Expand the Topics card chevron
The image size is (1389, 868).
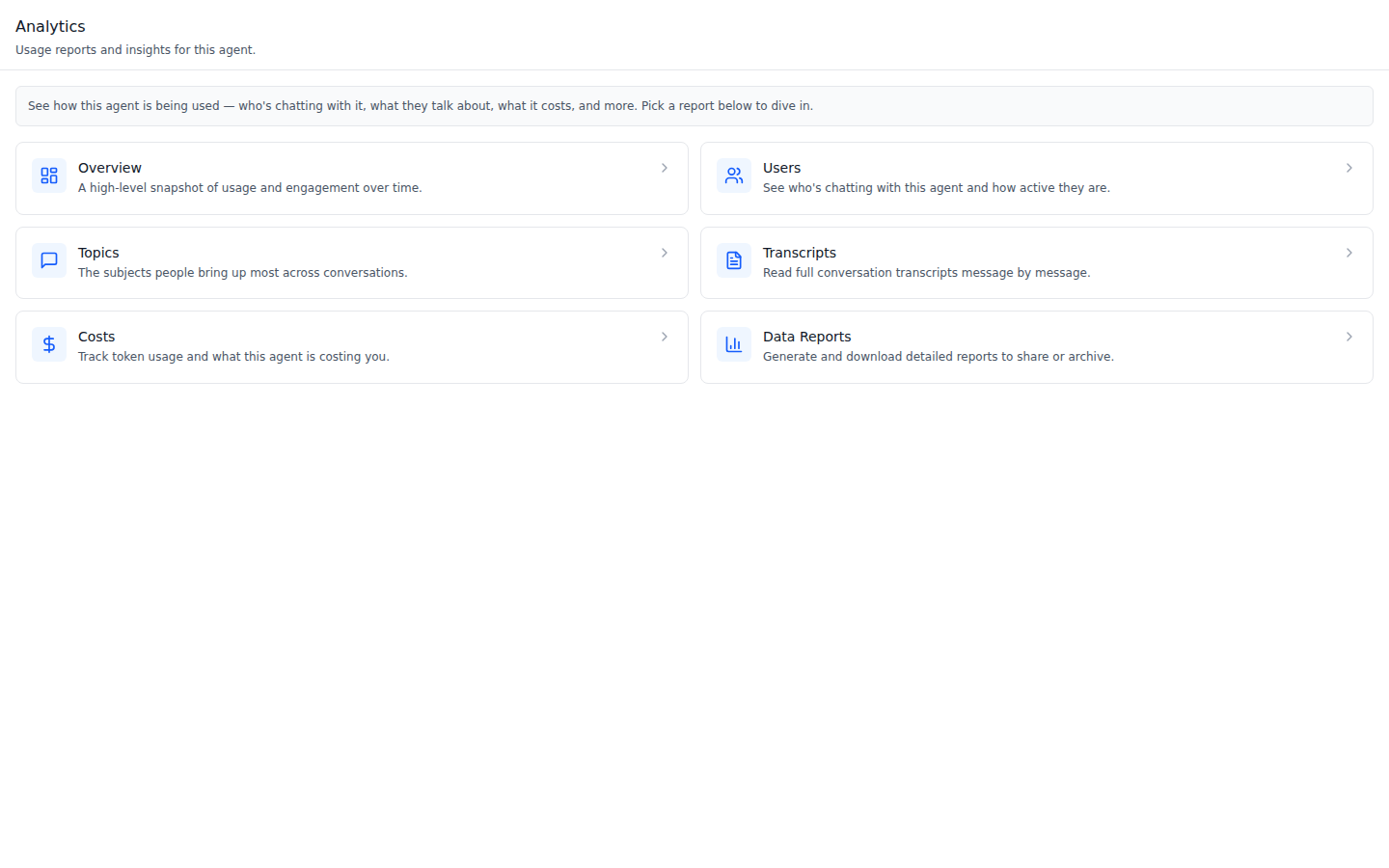point(665,253)
